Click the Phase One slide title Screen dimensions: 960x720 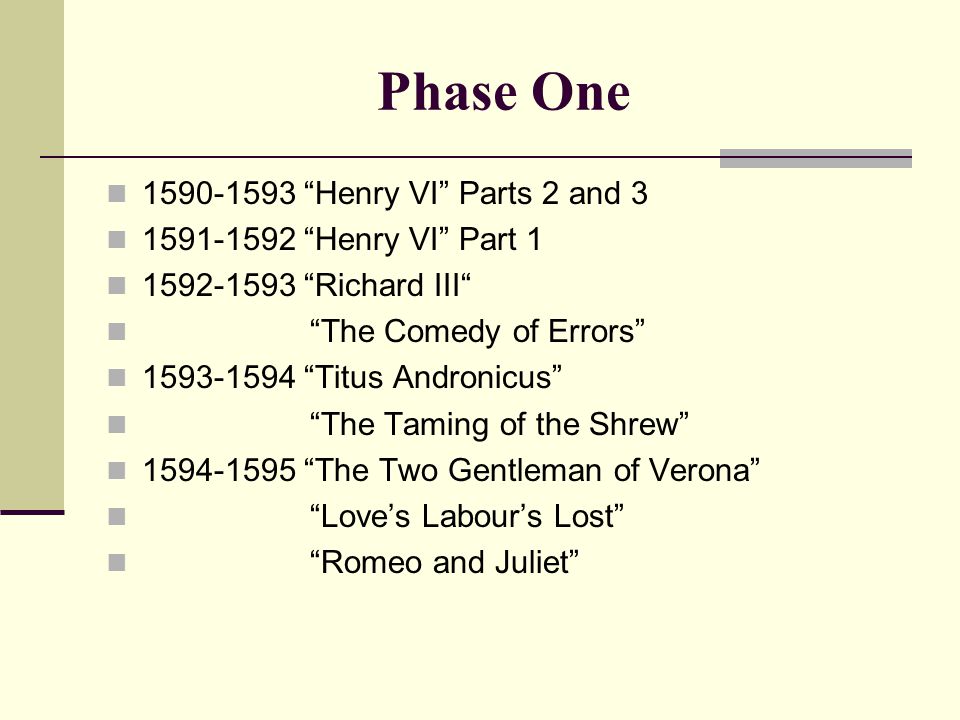click(x=504, y=92)
